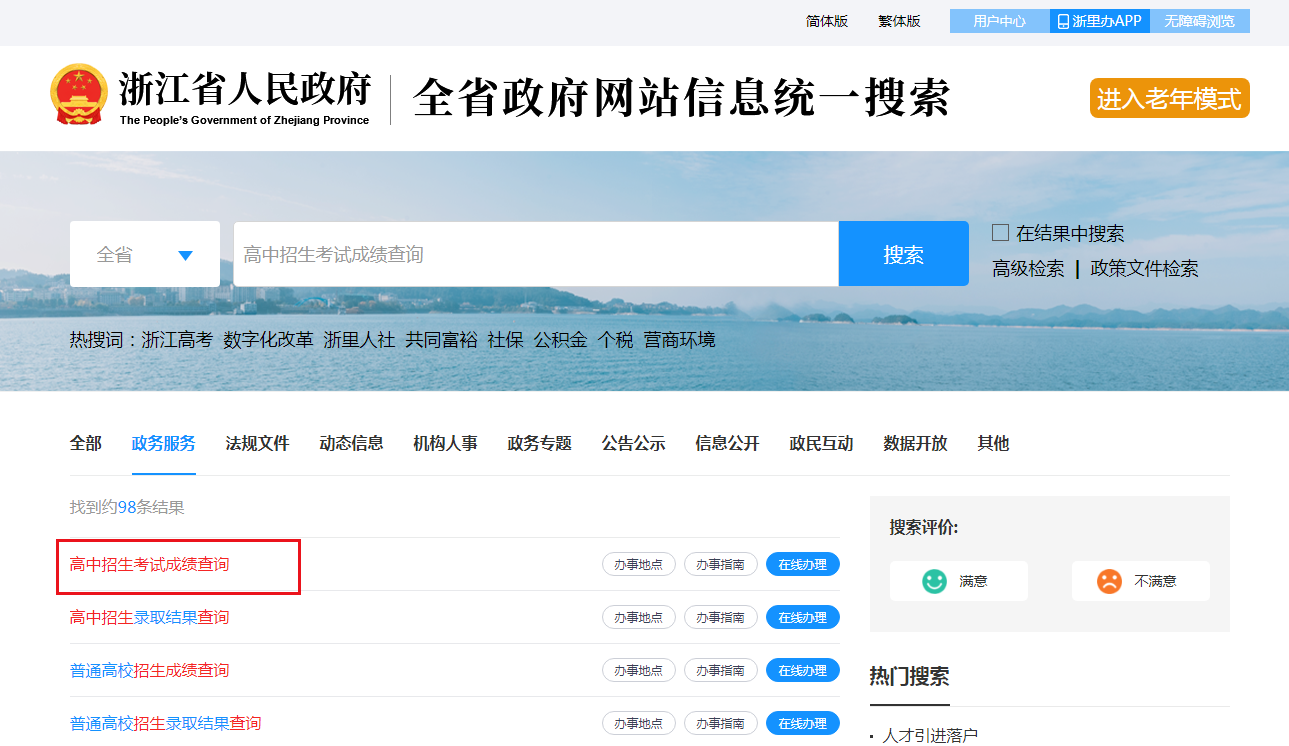Click the blue 搜索 button
This screenshot has height=746, width=1289.
[x=903, y=254]
